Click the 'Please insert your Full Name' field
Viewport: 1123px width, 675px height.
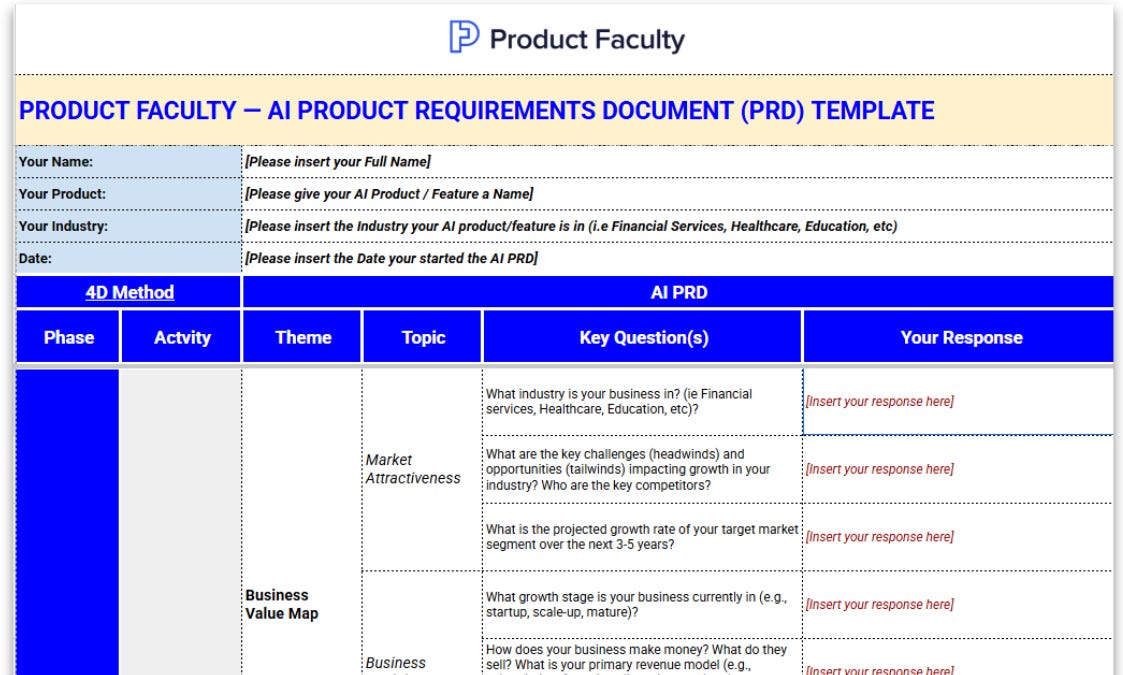tap(678, 162)
